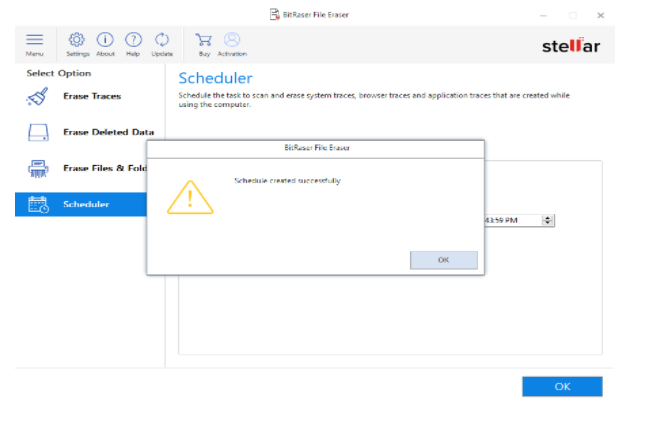
Task: Click the Scheduler calendar icon
Action: [x=38, y=204]
